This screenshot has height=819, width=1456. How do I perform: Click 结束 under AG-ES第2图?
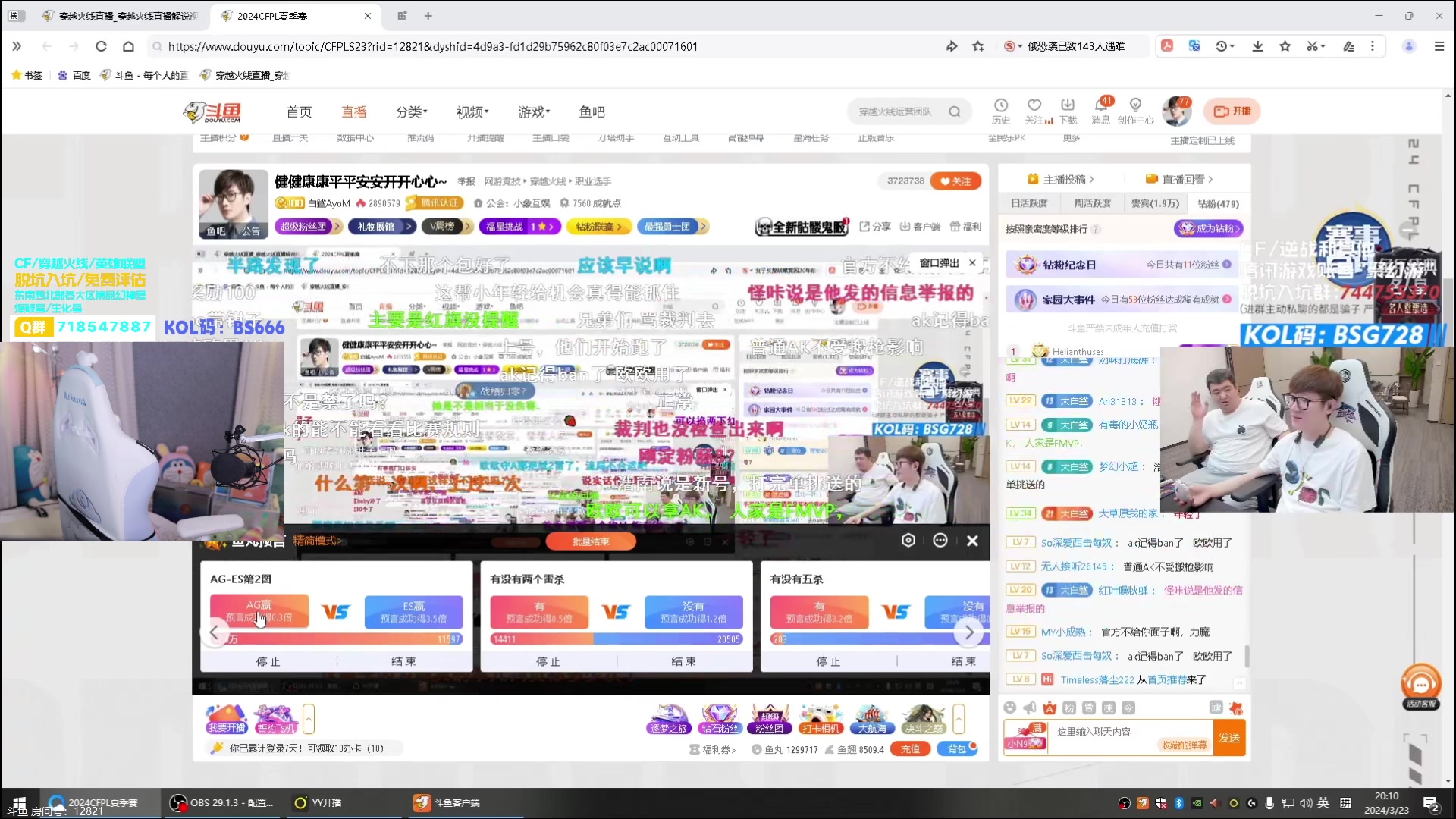[x=403, y=661]
